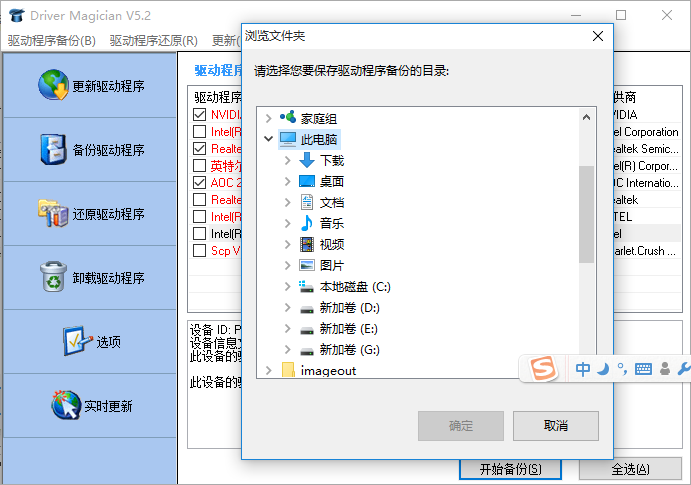
Task: Click the Sogou soft keyboard icon
Action: (x=643, y=369)
